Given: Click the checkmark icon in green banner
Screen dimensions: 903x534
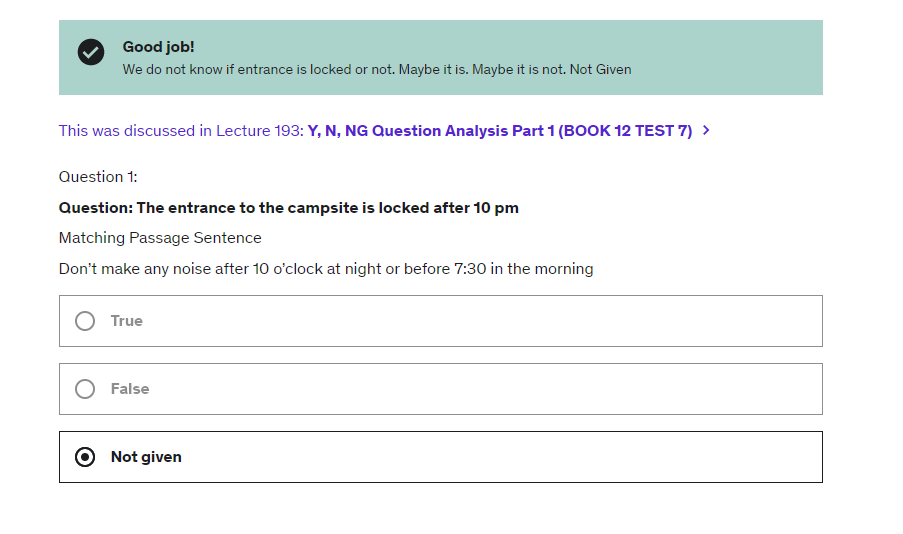Looking at the screenshot, I should pyautogui.click(x=91, y=52).
